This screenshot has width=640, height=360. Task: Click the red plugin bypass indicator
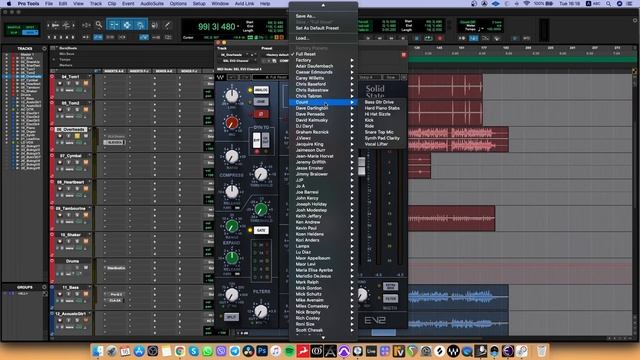(404, 55)
